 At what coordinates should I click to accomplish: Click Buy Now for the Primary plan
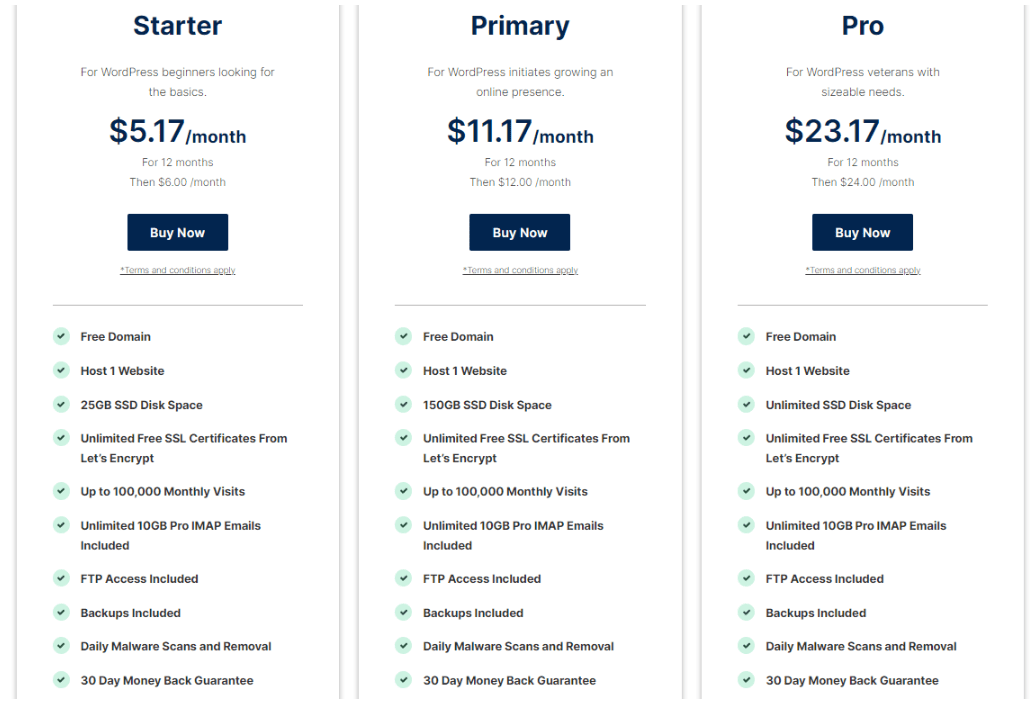(x=519, y=232)
